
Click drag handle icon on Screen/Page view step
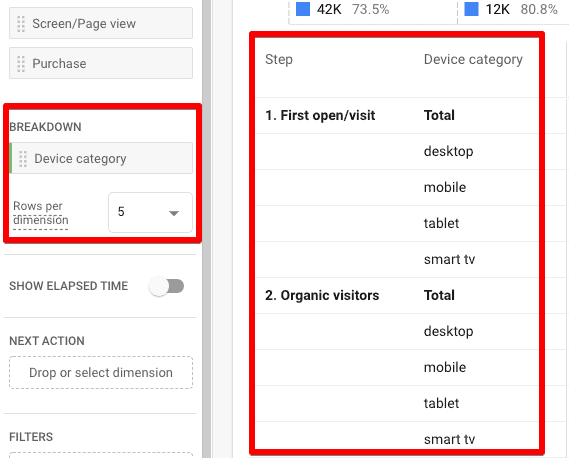point(21,24)
